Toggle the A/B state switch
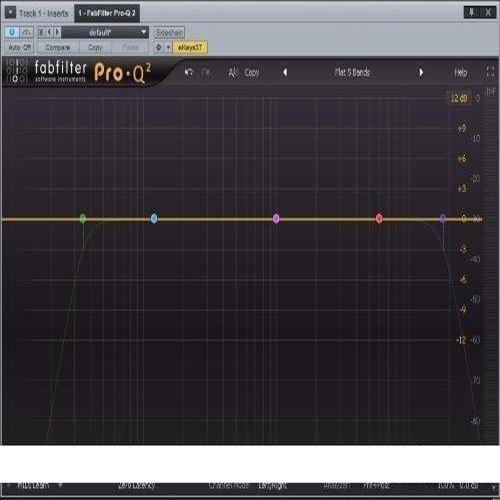The height and width of the screenshot is (500, 500). [233, 72]
